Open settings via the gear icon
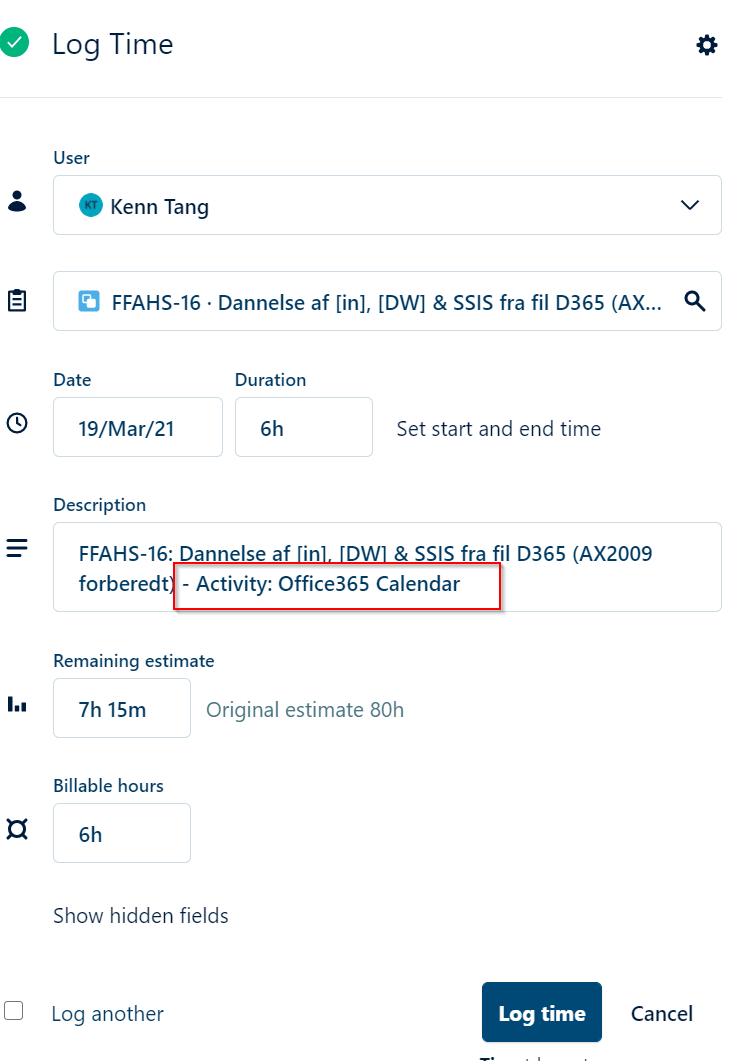The height and width of the screenshot is (1061, 738). (707, 45)
